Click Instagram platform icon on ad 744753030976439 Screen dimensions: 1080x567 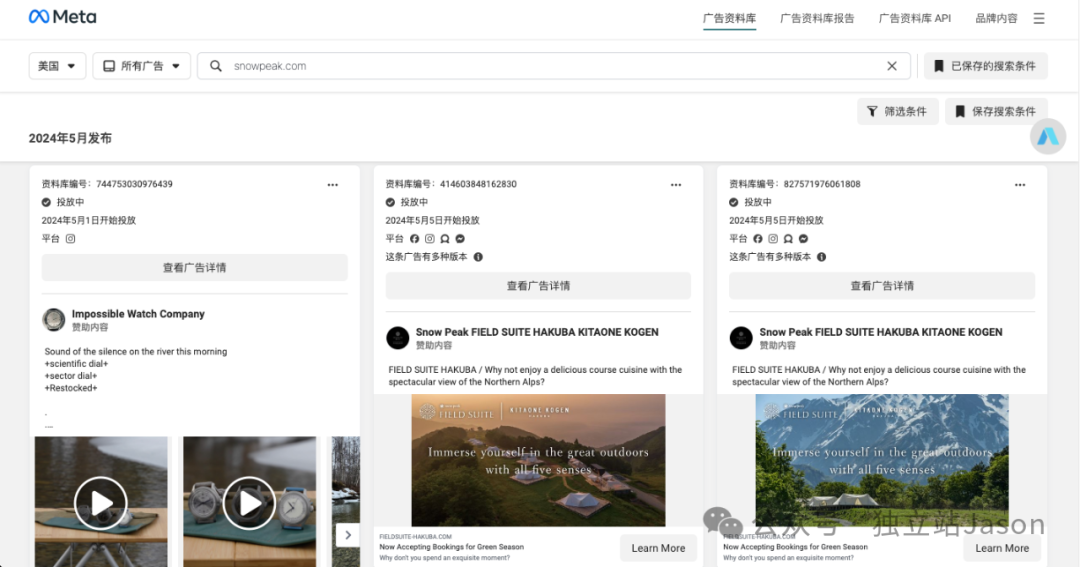click(x=70, y=238)
